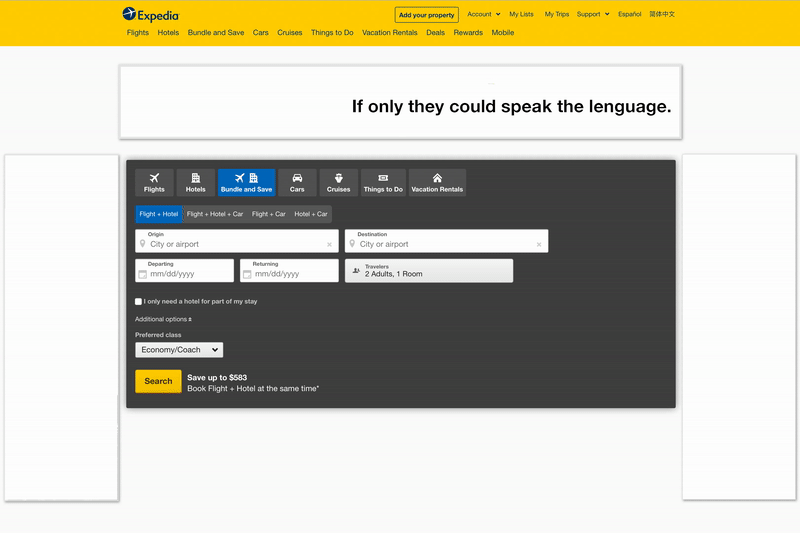The width and height of the screenshot is (800, 533).
Task: Switch language to Español
Action: click(630, 14)
